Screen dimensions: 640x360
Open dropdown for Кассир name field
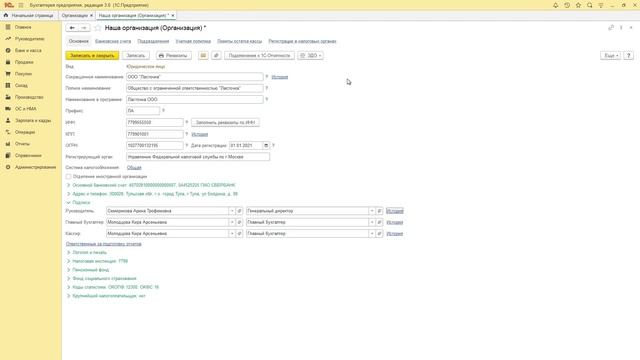[232, 233]
